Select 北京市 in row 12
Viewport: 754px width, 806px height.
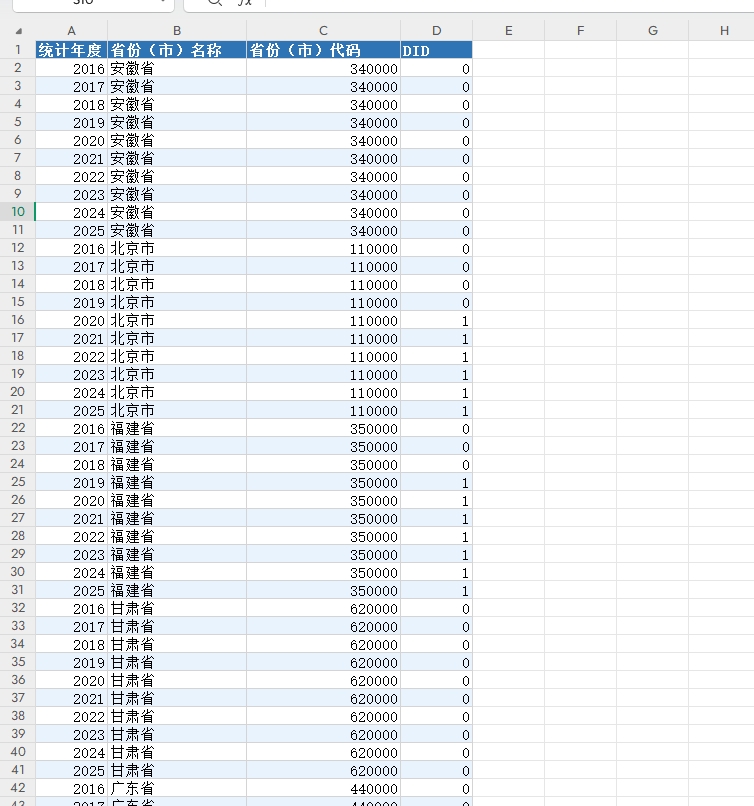pyautogui.click(x=177, y=248)
